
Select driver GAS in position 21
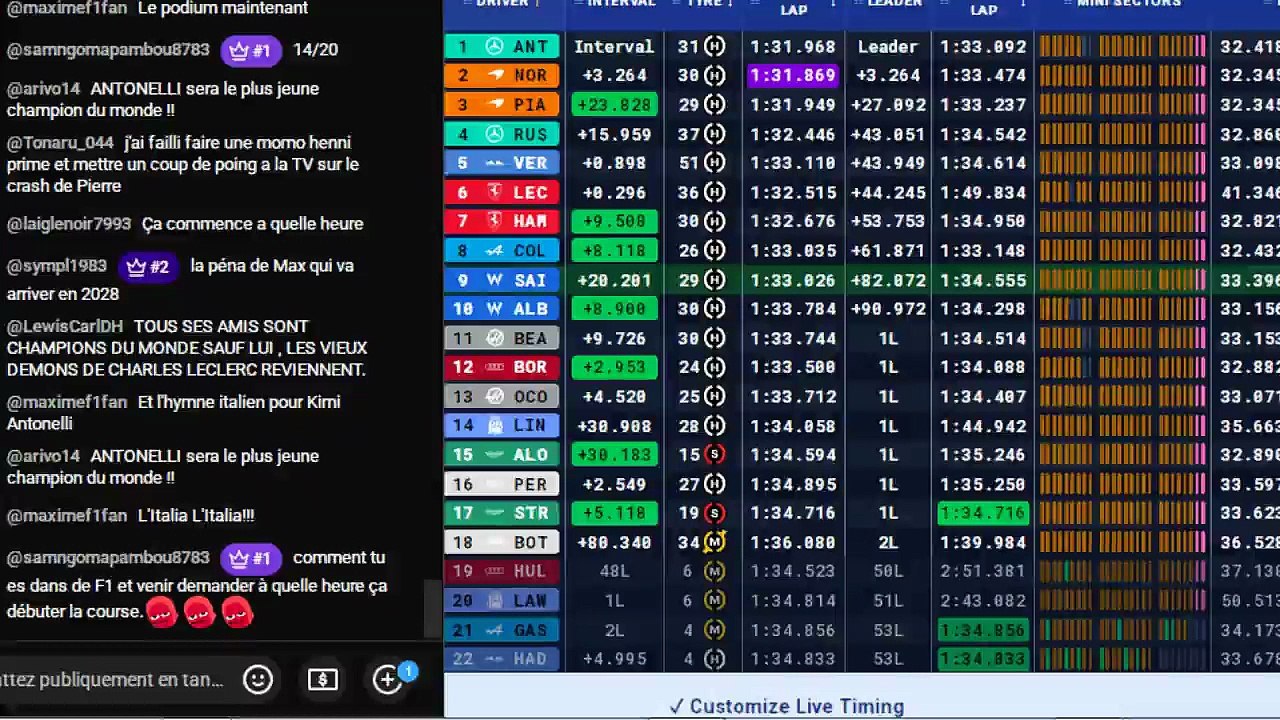(x=502, y=630)
